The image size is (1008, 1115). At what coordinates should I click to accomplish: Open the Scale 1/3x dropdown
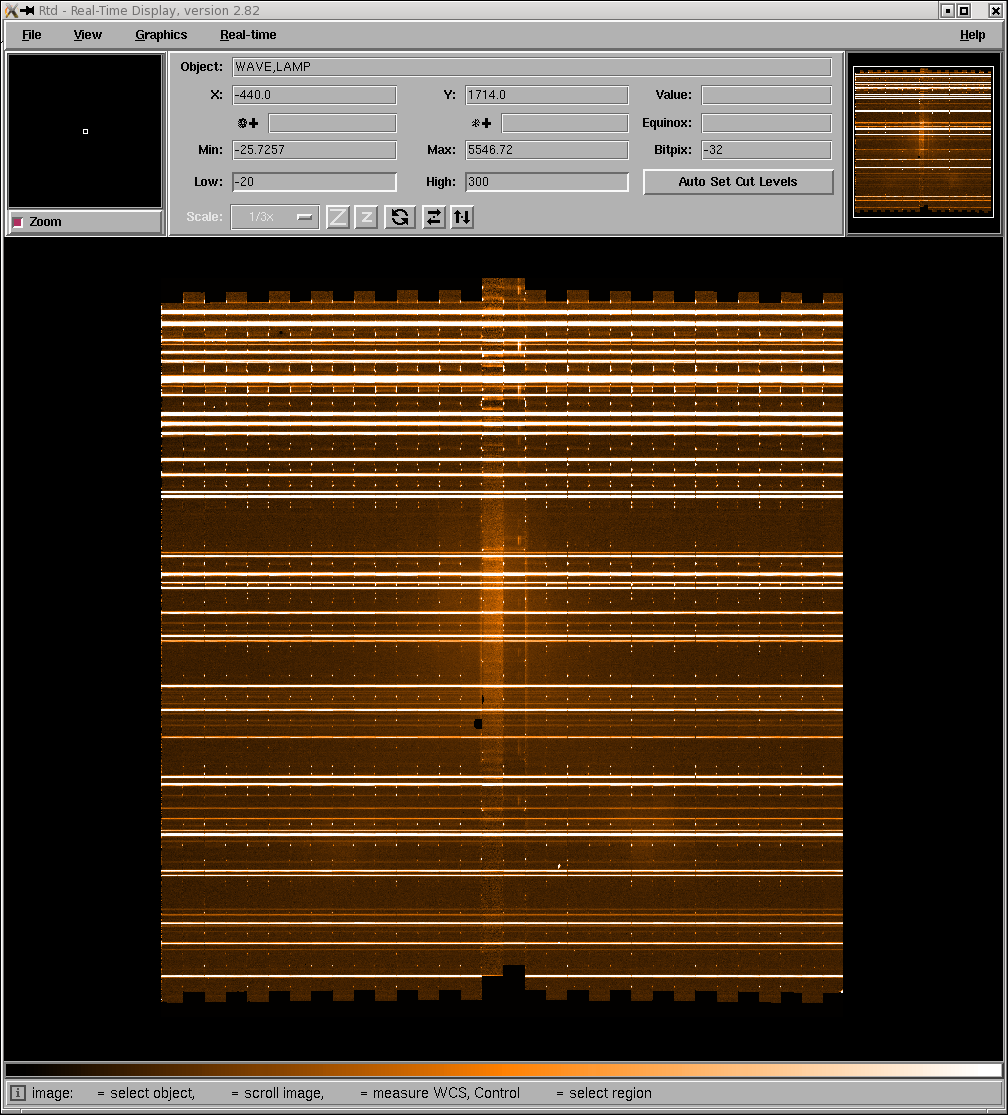[x=275, y=217]
